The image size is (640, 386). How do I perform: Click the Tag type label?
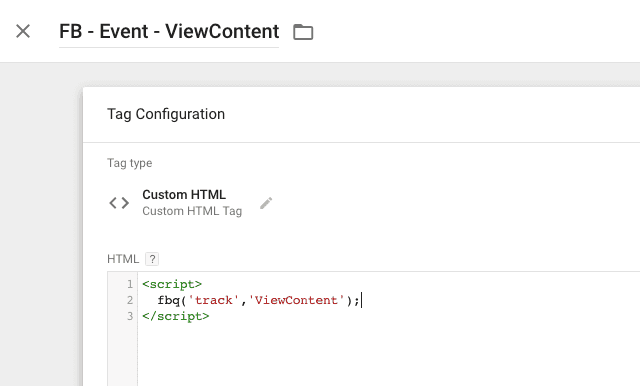tap(129, 163)
